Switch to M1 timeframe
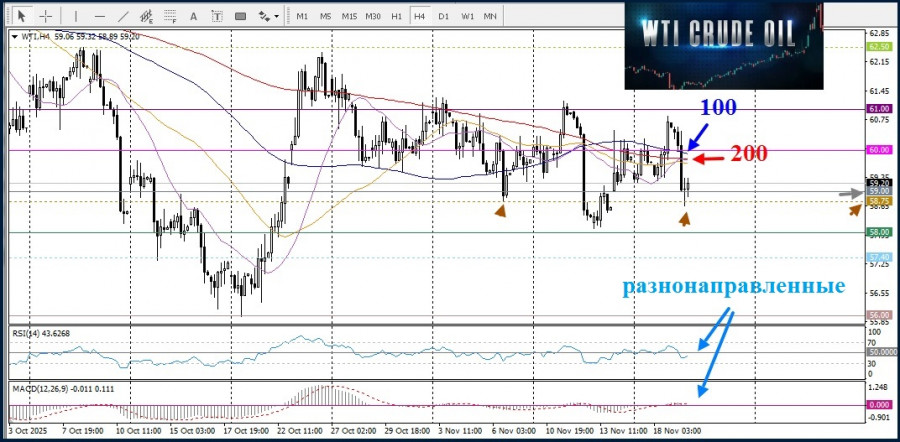Image resolution: width=900 pixels, height=442 pixels. tap(302, 16)
